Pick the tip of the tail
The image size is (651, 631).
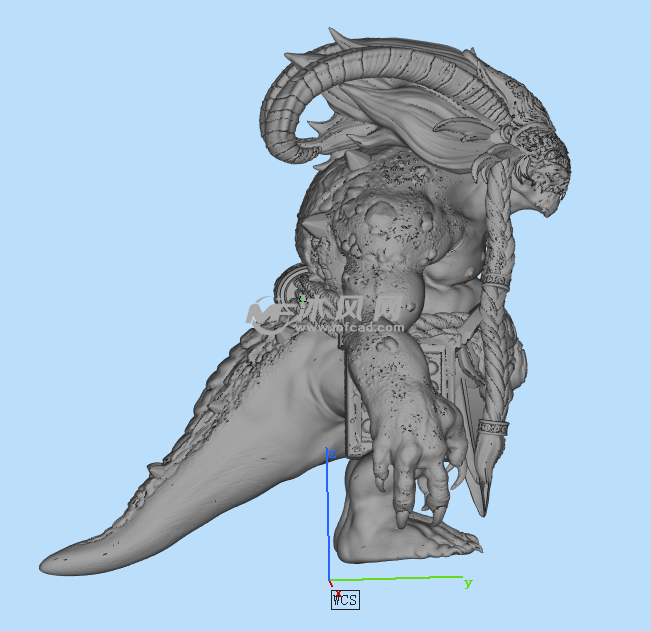55,563
